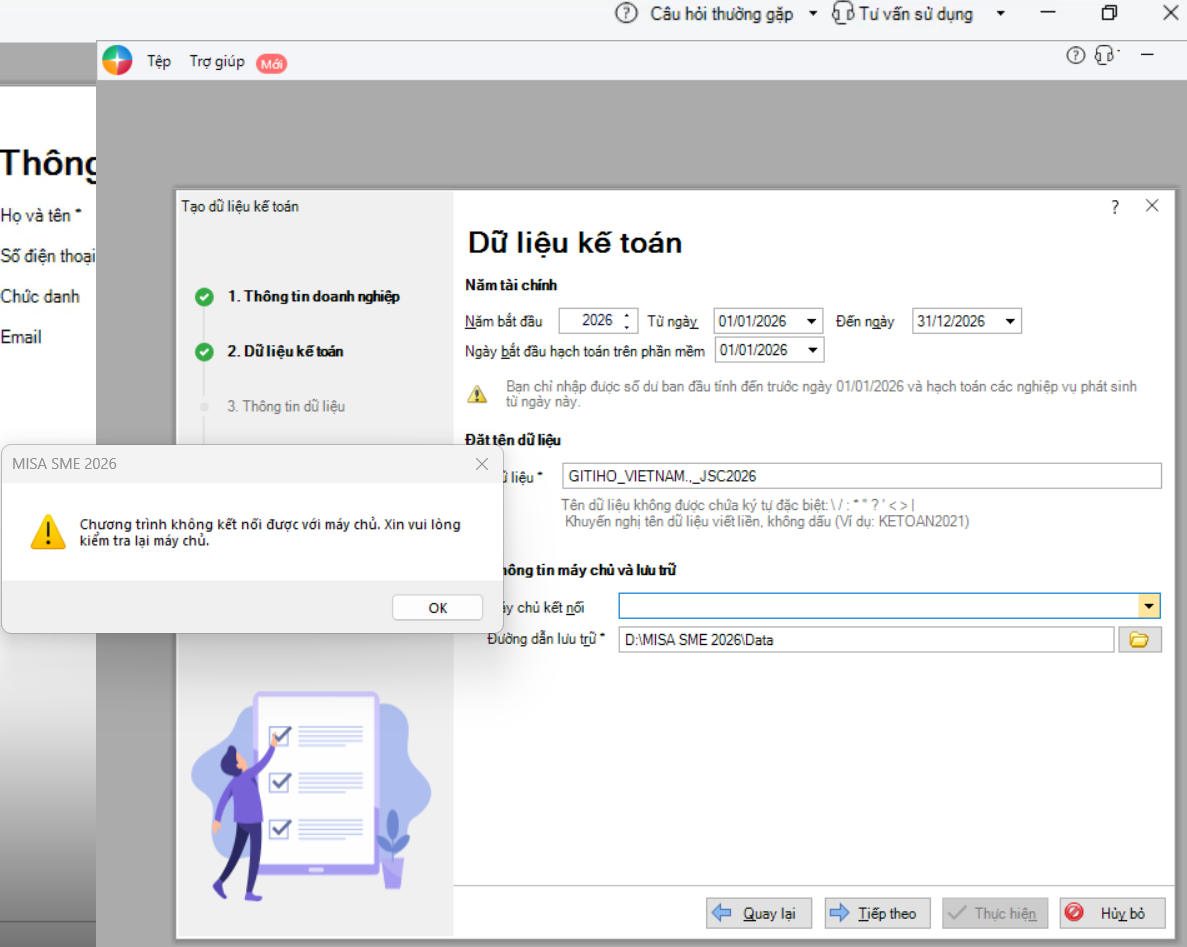
Task: Click the Tiếp theo button
Action: 877,914
